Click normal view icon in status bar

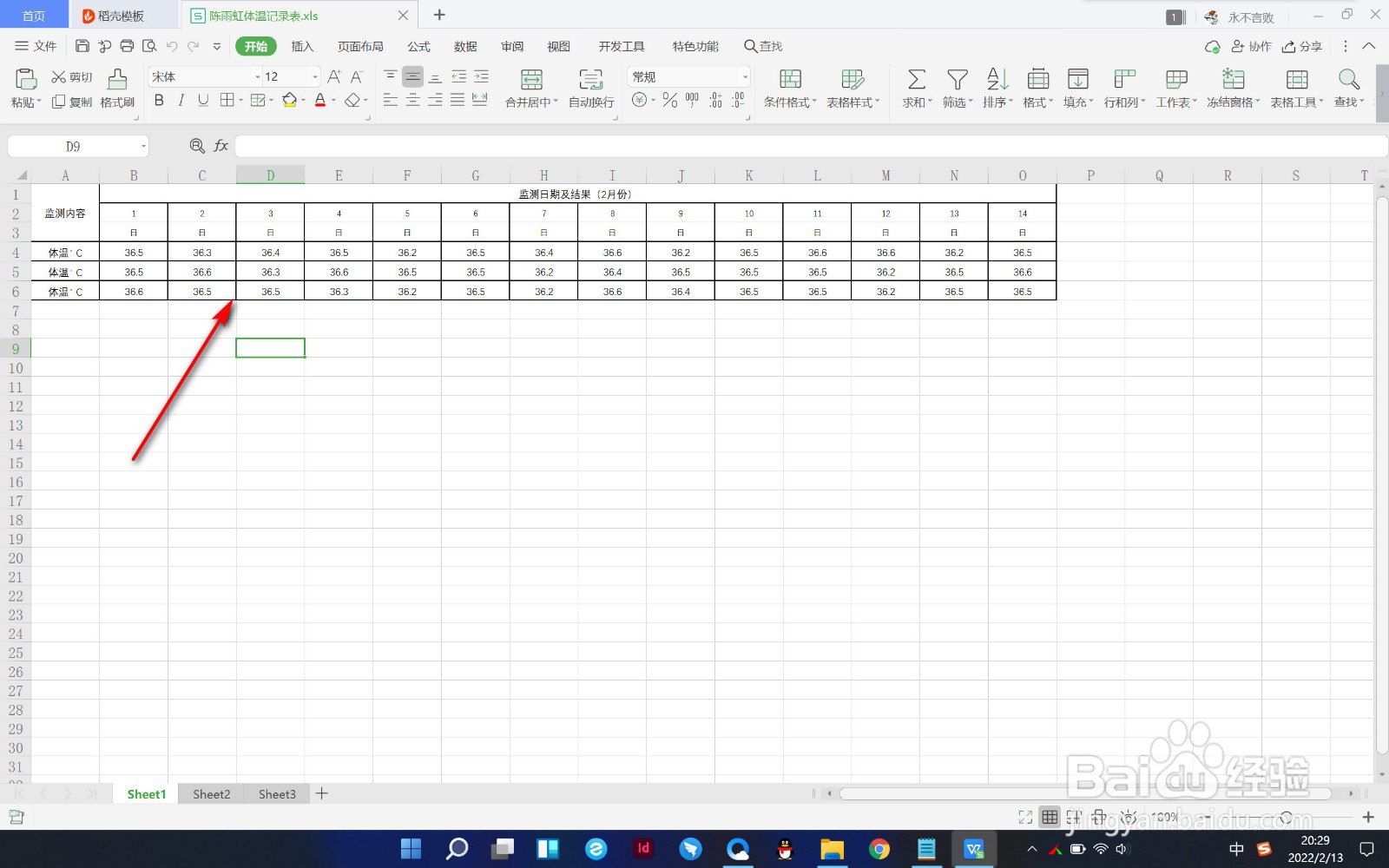(x=1050, y=817)
